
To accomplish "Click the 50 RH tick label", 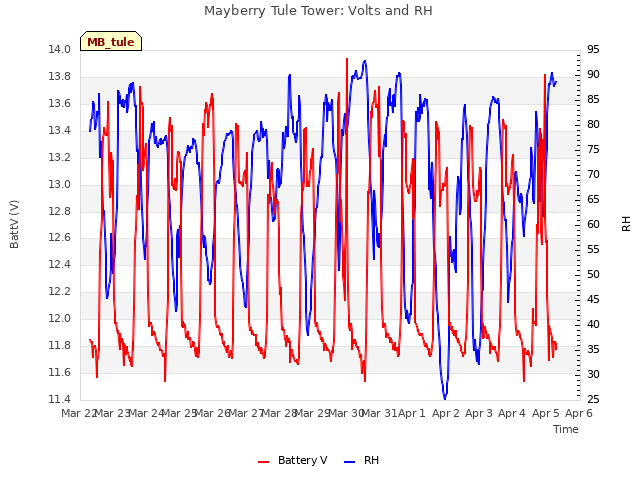I will 593,275.
